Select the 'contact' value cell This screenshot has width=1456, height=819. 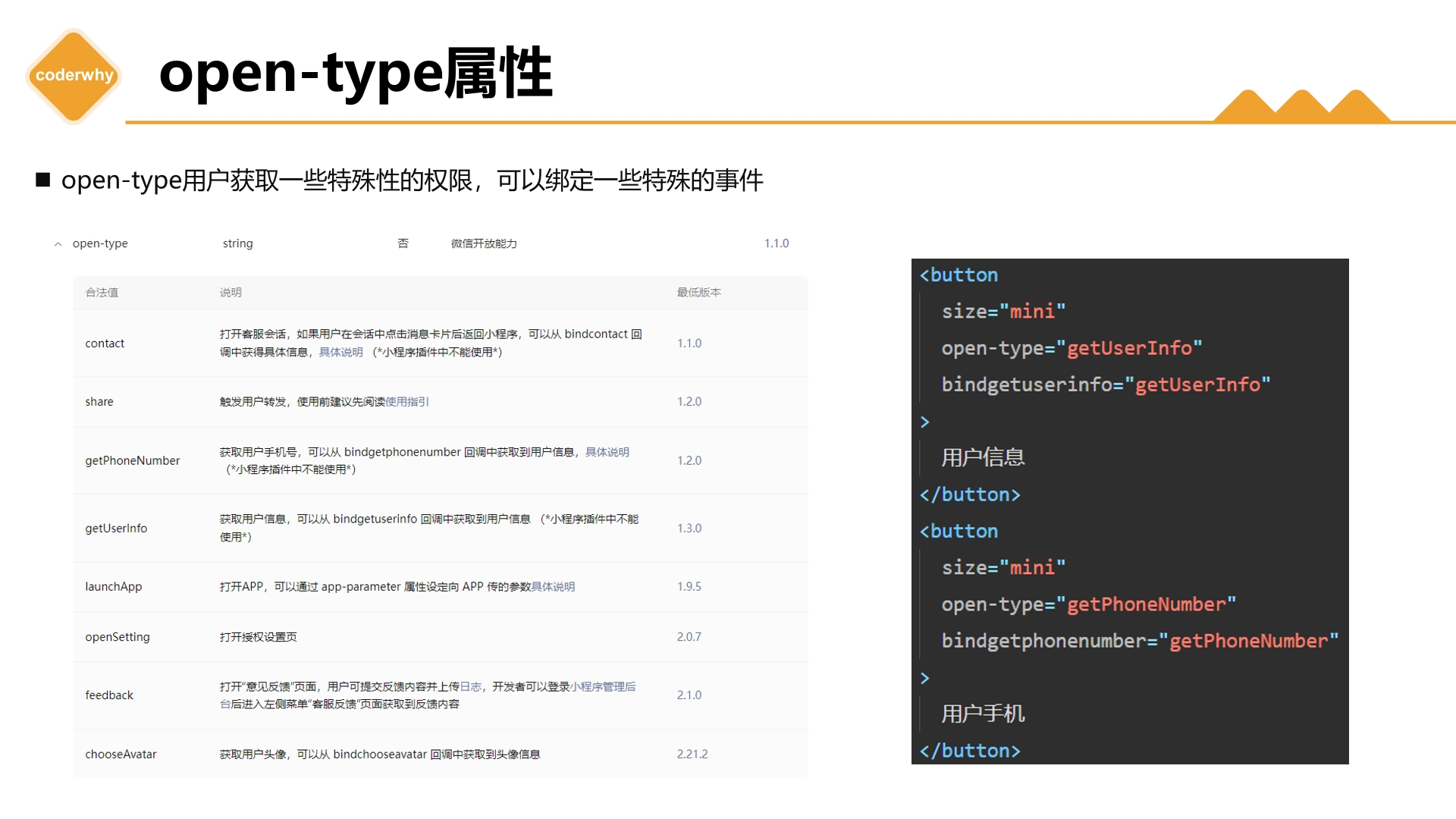pos(105,344)
